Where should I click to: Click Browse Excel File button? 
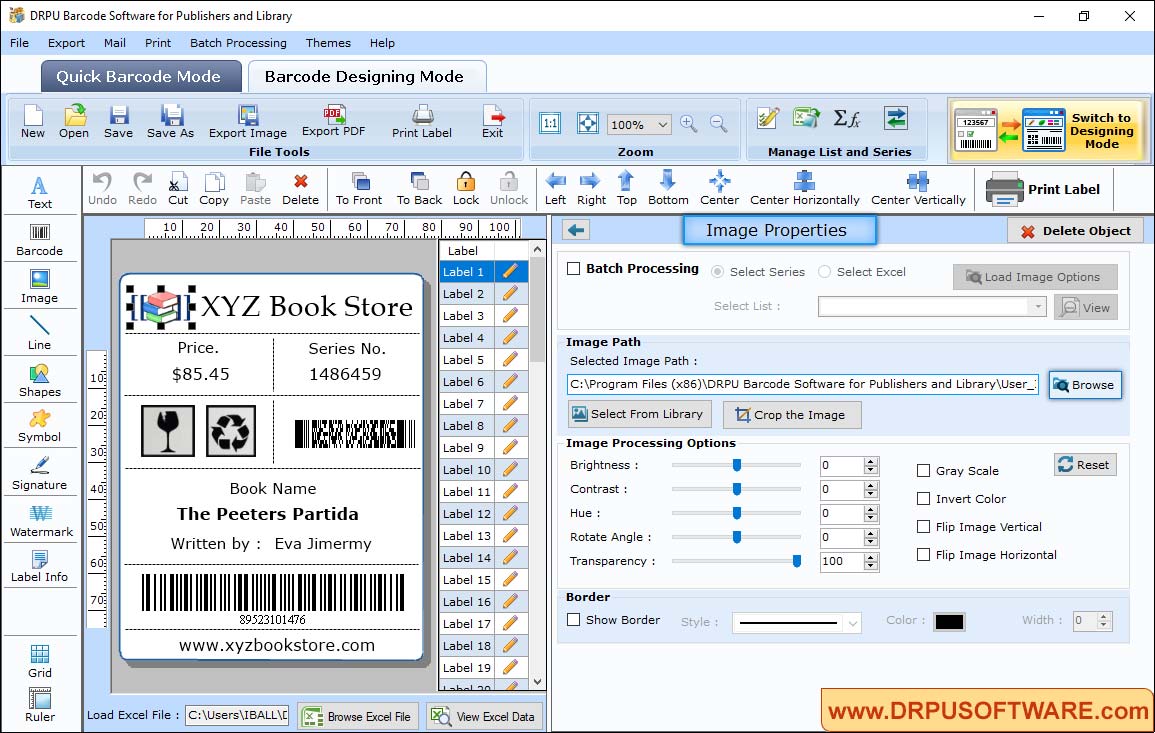click(x=358, y=717)
